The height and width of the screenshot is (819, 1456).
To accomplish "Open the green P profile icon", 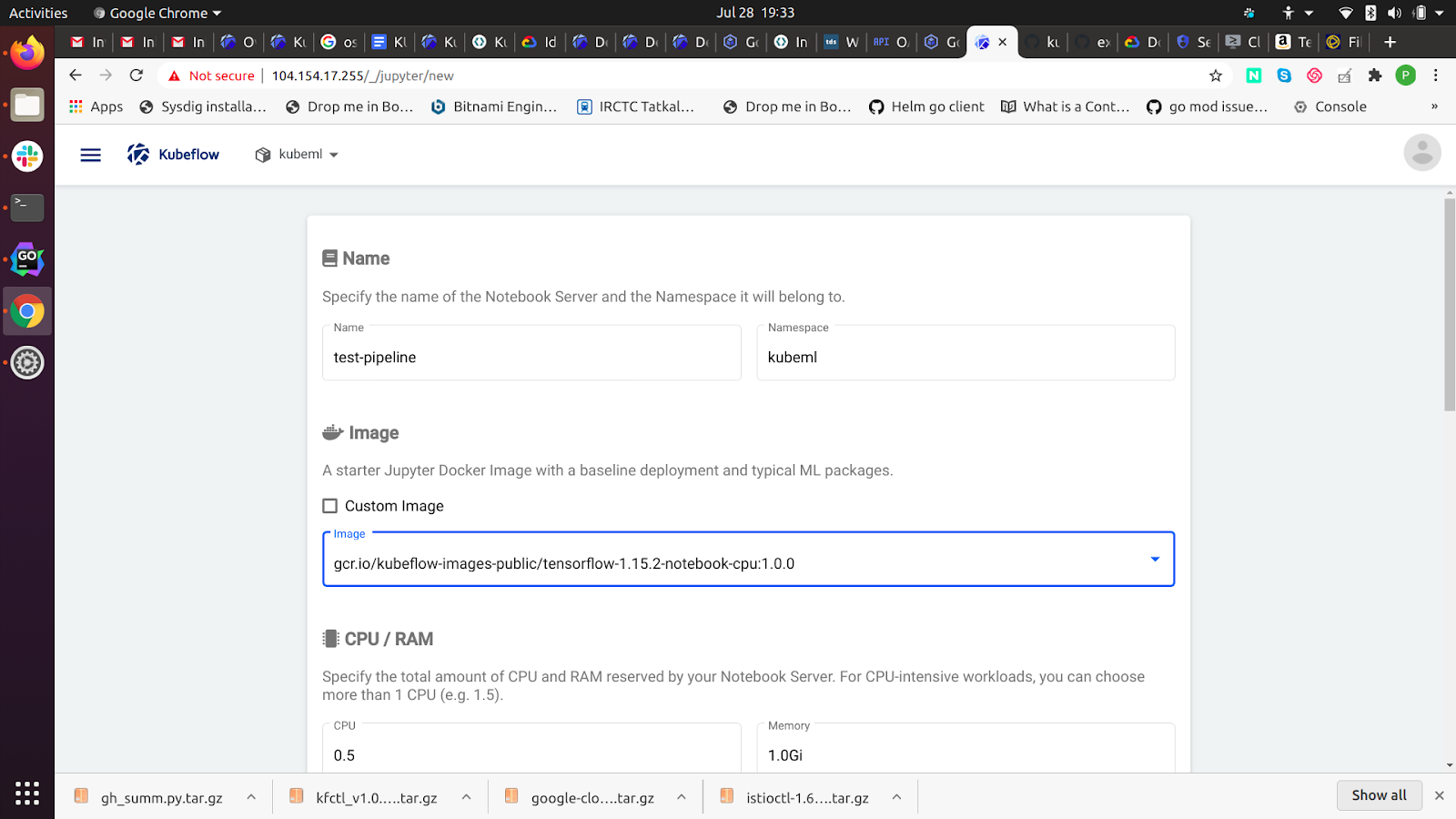I will (1405, 76).
